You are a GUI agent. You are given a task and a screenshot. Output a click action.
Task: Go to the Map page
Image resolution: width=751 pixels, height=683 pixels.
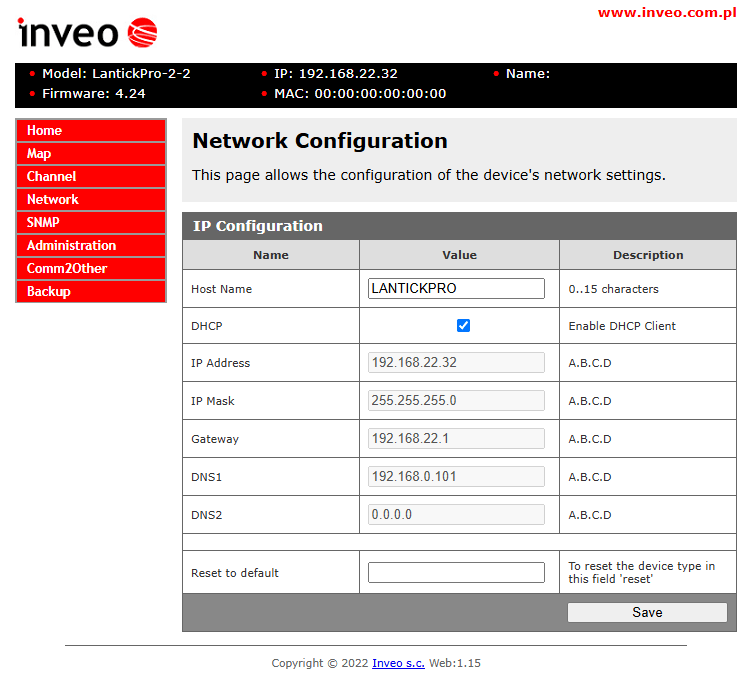coord(90,153)
